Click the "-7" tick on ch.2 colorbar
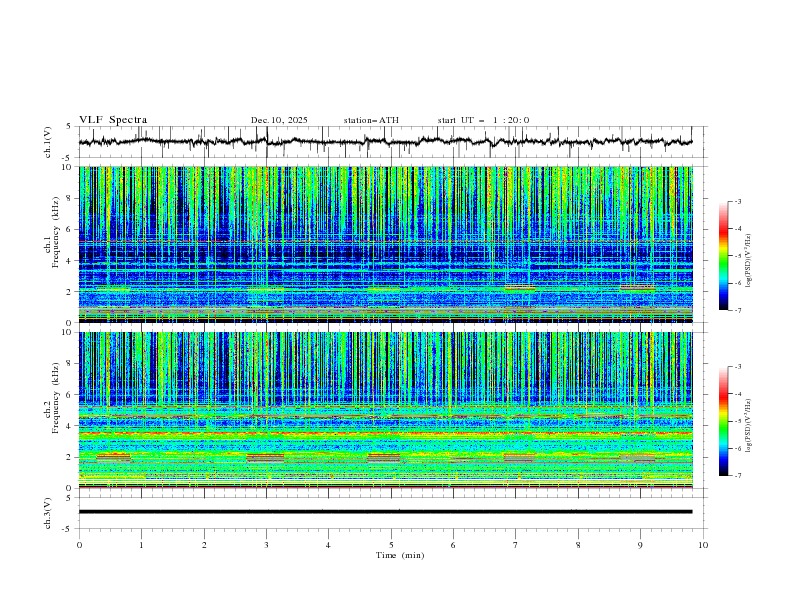 coord(737,475)
